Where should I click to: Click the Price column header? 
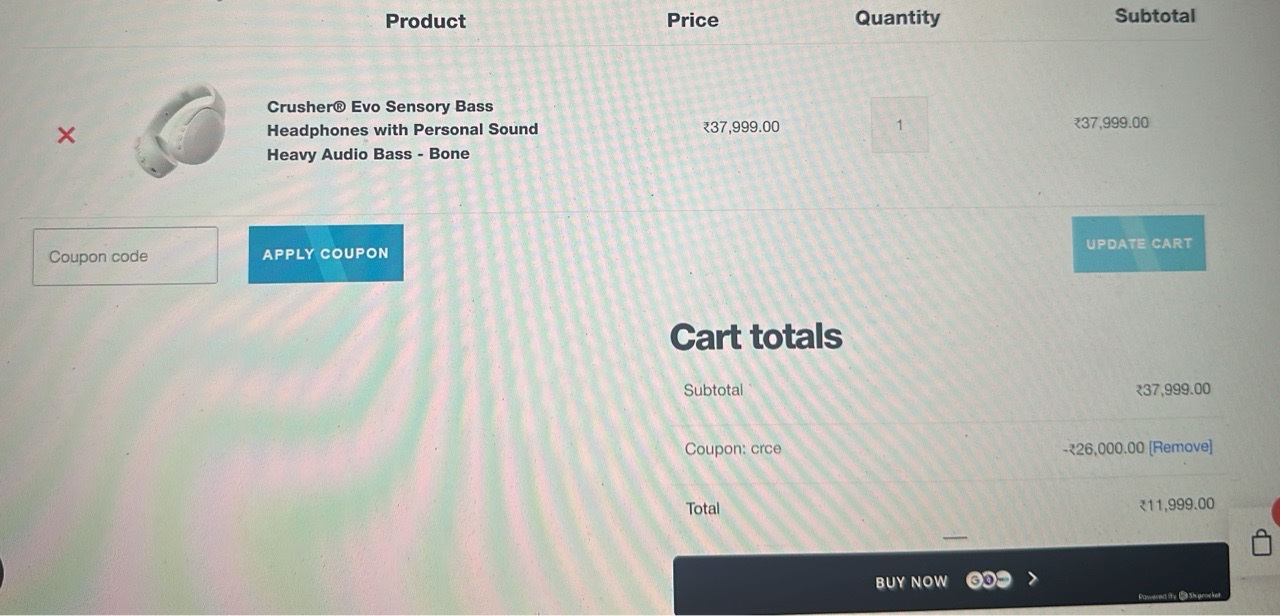[692, 20]
